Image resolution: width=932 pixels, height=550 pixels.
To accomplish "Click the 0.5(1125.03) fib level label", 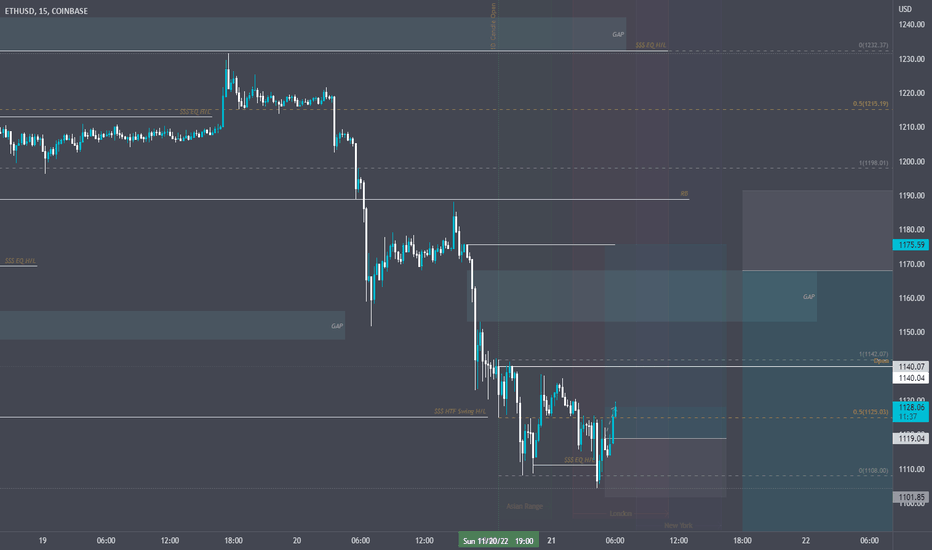I will tap(870, 412).
